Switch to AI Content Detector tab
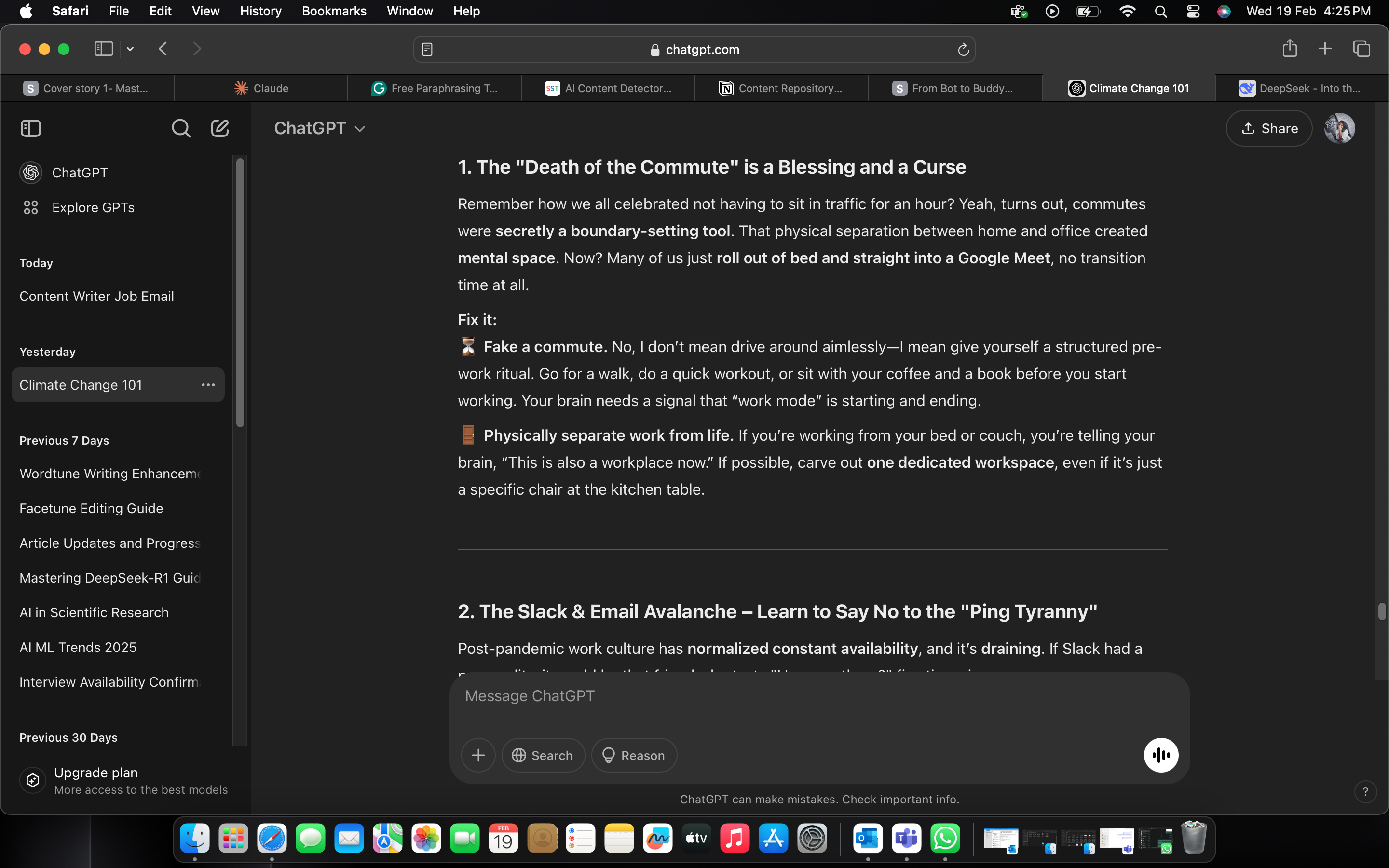The image size is (1389, 868). tap(608, 88)
